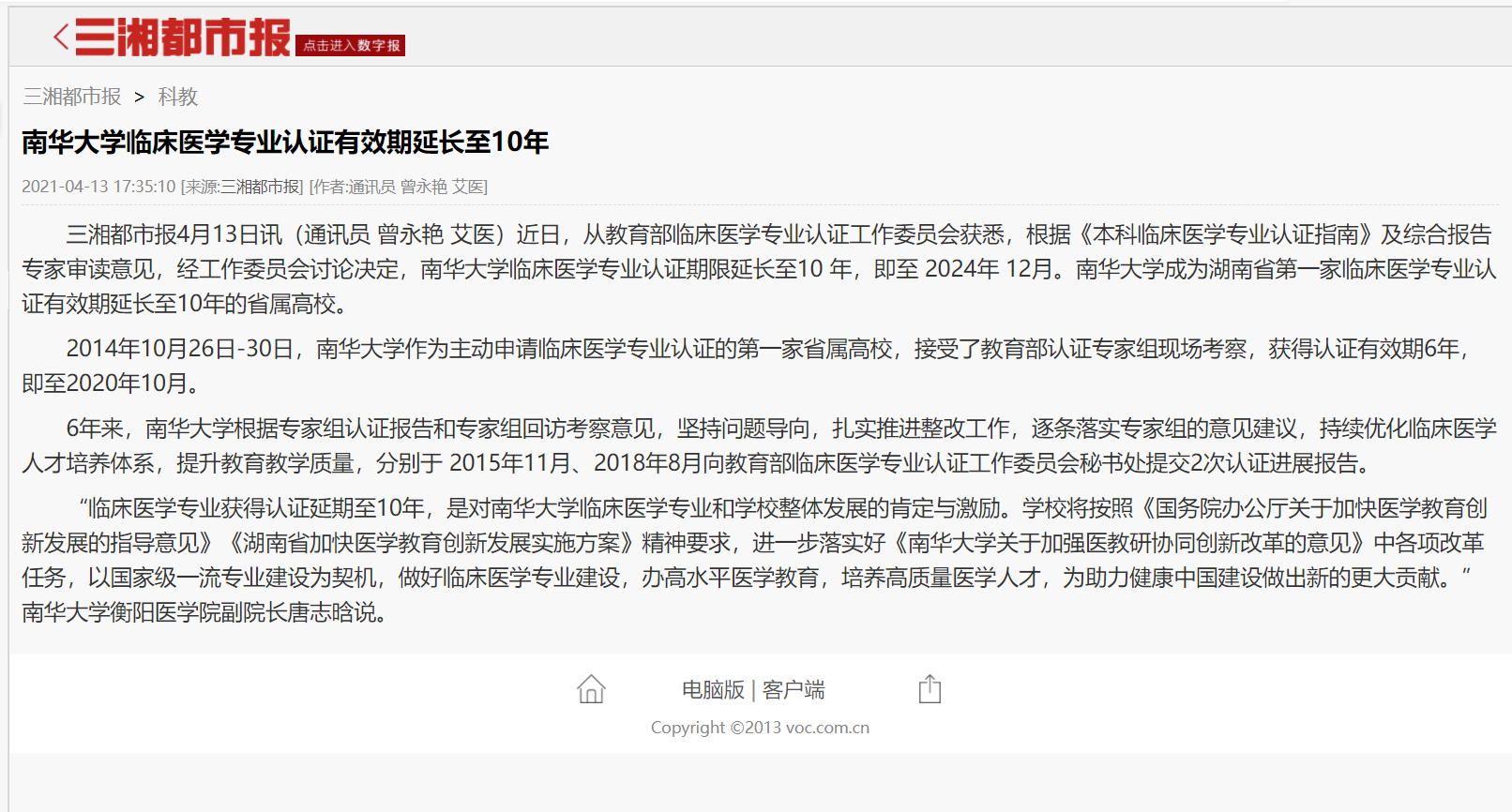Open the 客户端 link
1512x812 pixels.
pos(794,690)
